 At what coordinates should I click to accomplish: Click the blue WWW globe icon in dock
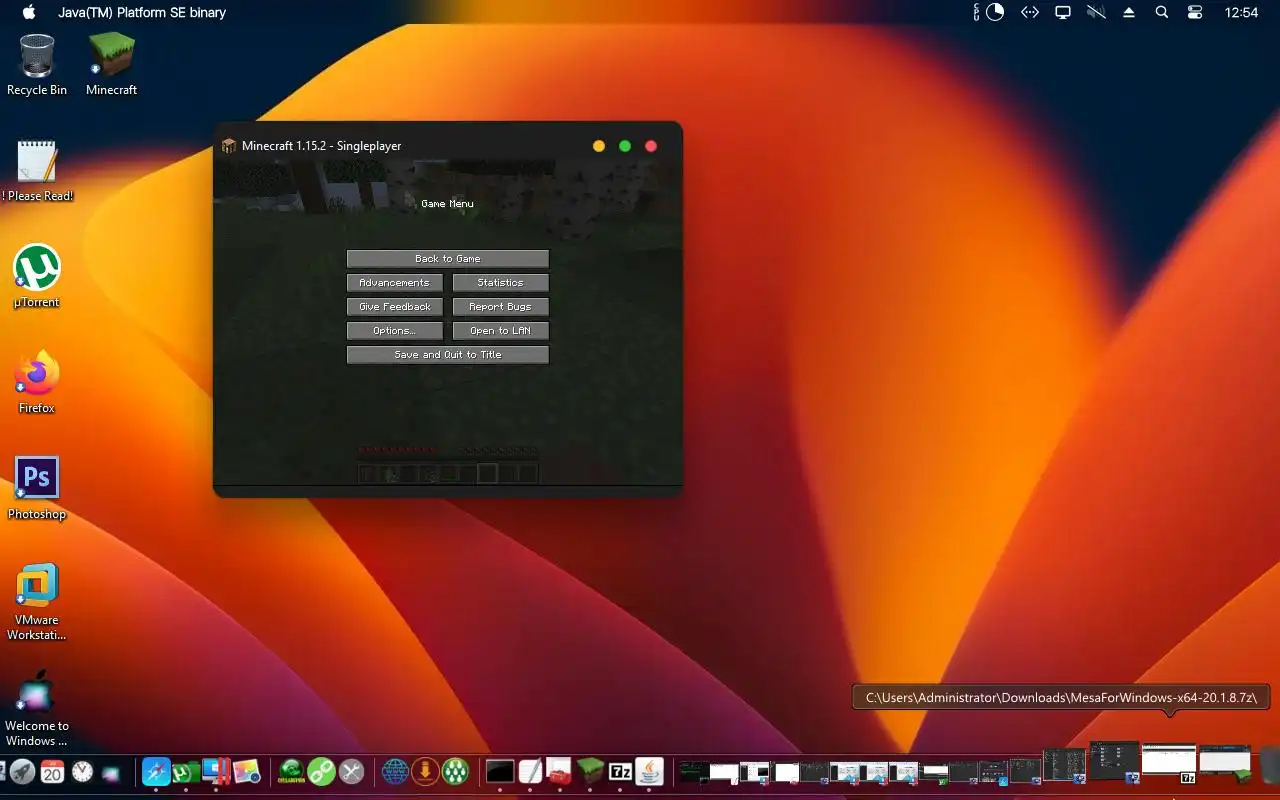pos(396,772)
